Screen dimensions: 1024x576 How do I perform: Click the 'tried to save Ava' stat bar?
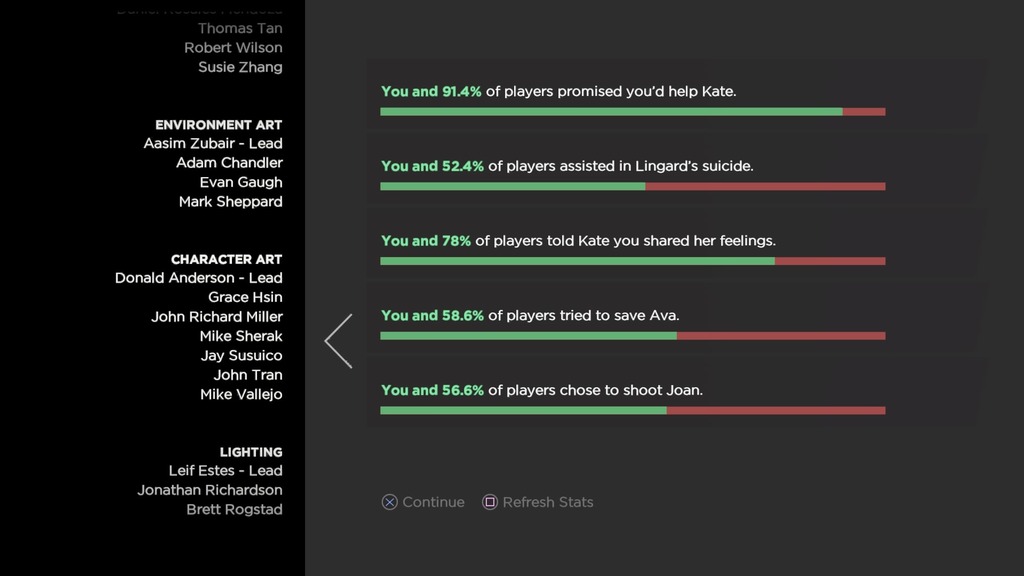pos(632,336)
